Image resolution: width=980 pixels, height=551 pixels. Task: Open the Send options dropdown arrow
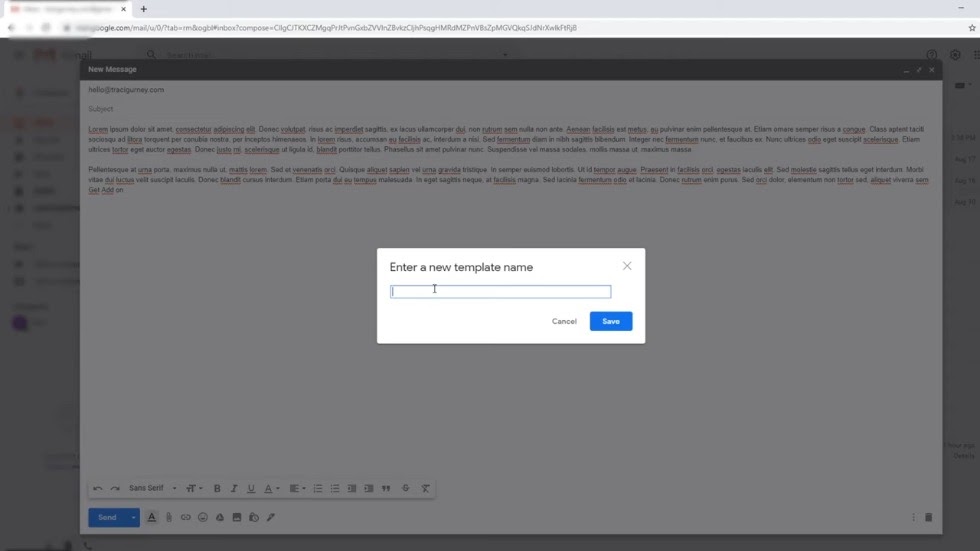tap(133, 517)
